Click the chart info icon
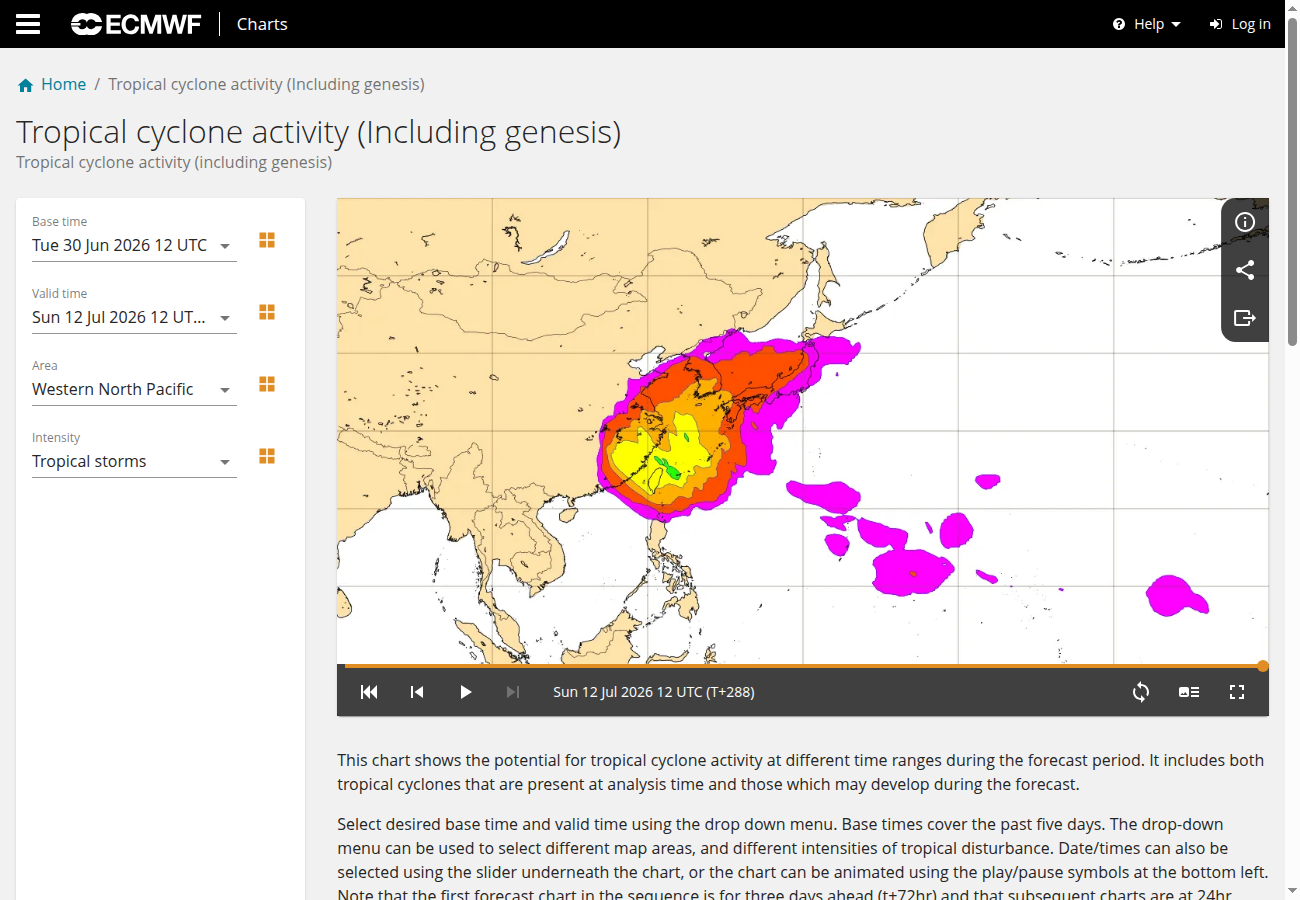 pos(1245,222)
